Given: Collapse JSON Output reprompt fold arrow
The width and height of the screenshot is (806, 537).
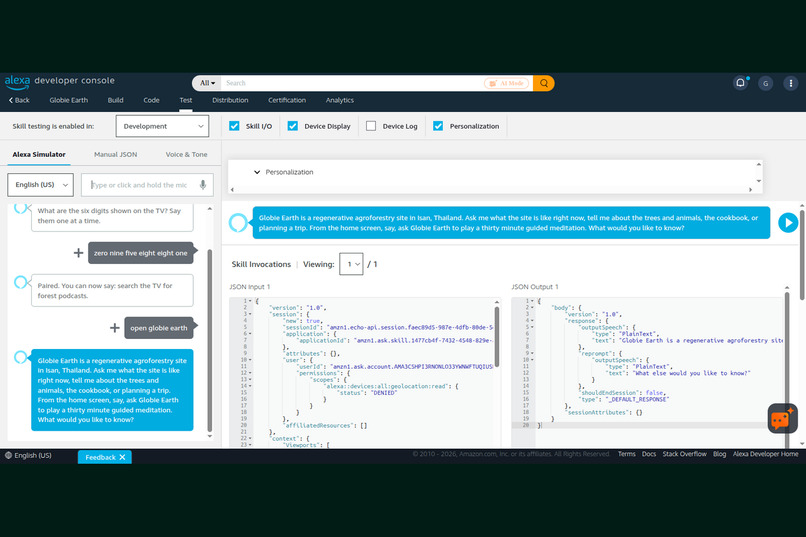Looking at the screenshot, I should tap(533, 354).
